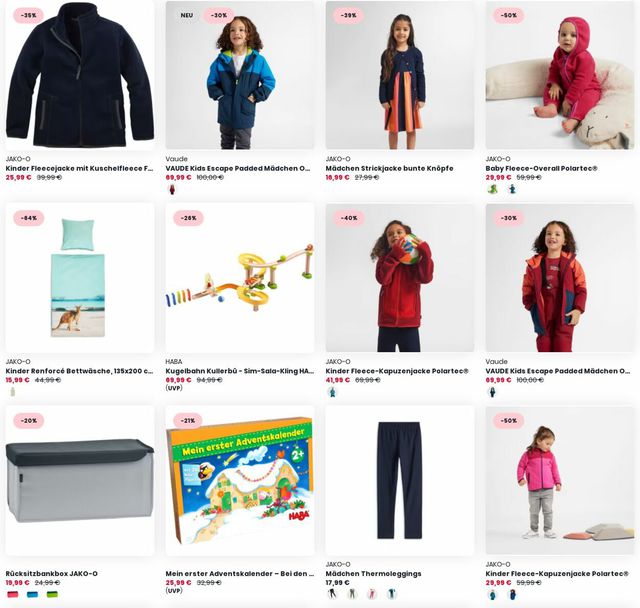
Task: Click the NEU badge on VAUDE jacket
Action: point(187,15)
